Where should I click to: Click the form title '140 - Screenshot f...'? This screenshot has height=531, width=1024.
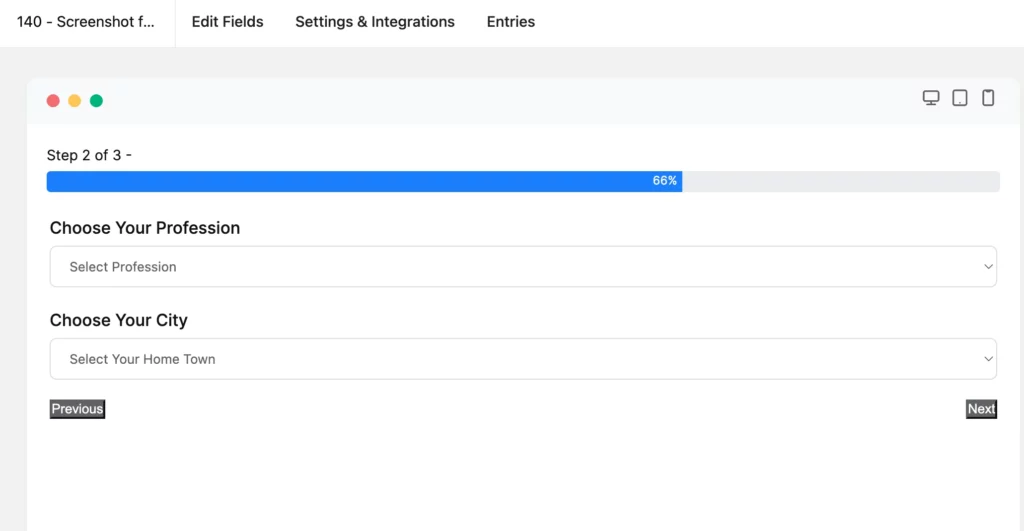86,22
